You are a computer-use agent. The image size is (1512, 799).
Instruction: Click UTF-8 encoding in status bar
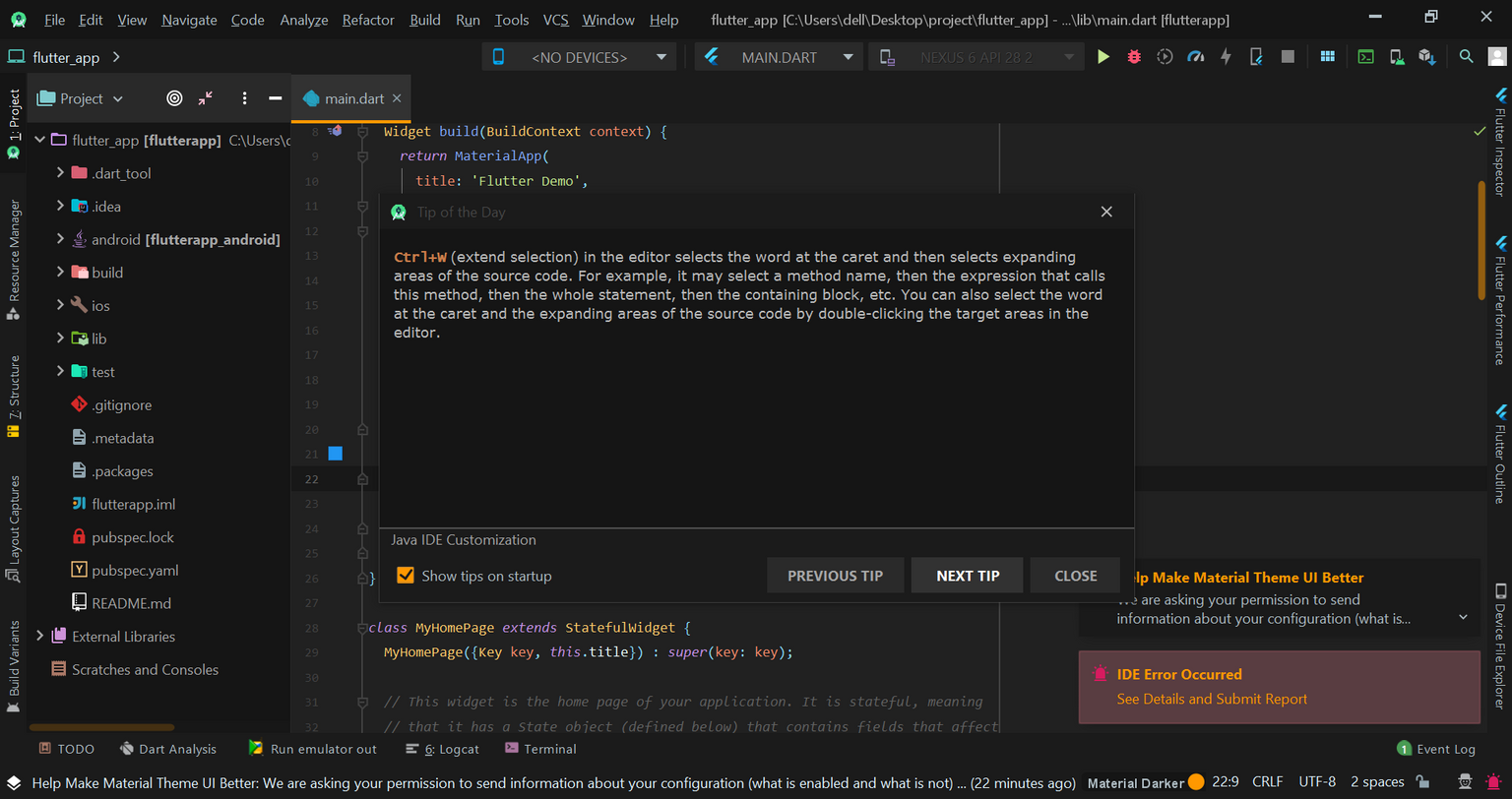coord(1317,782)
